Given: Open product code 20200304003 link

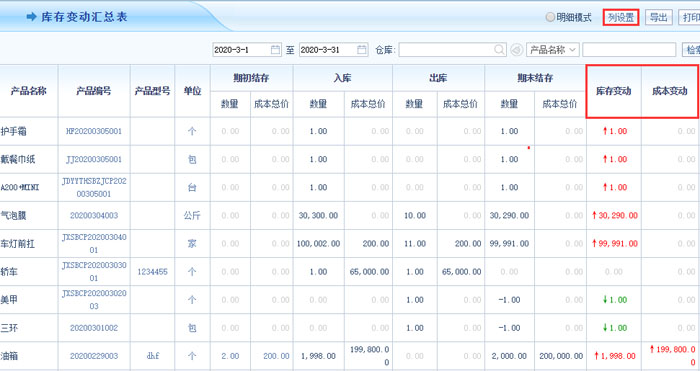Looking at the screenshot, I should (94, 216).
